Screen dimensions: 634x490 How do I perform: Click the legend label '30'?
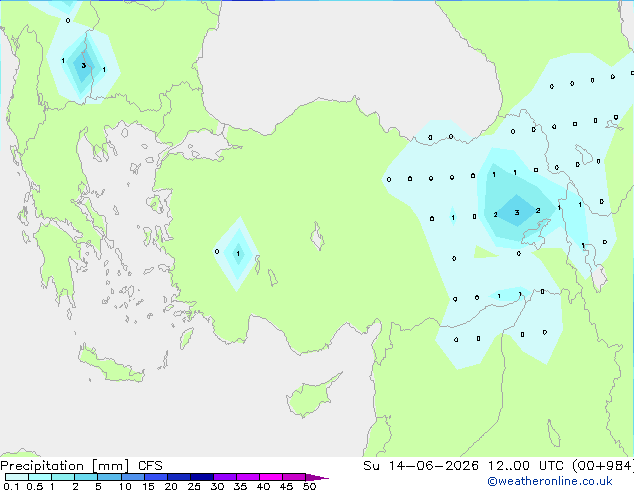point(217,486)
